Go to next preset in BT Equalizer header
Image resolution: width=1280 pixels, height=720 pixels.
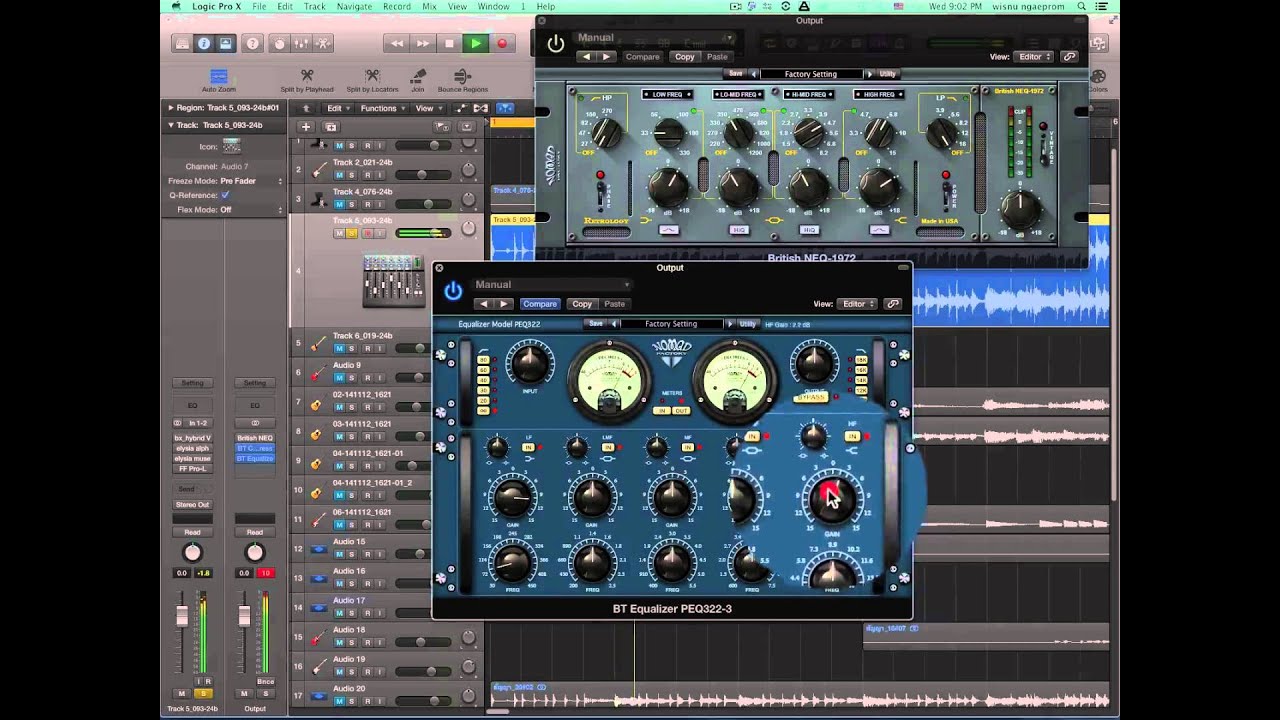pyautogui.click(x=504, y=304)
